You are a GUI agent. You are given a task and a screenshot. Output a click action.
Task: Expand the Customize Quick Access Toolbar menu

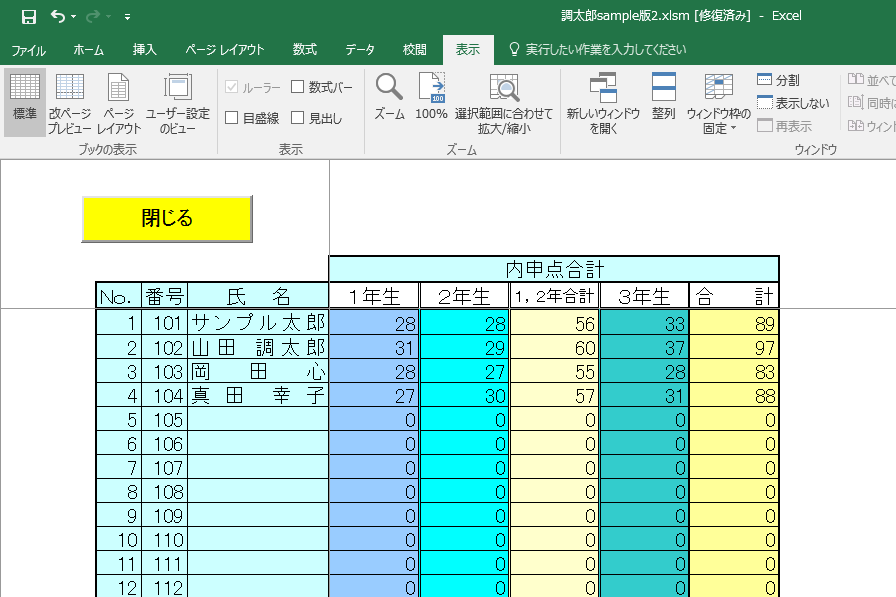click(127, 17)
